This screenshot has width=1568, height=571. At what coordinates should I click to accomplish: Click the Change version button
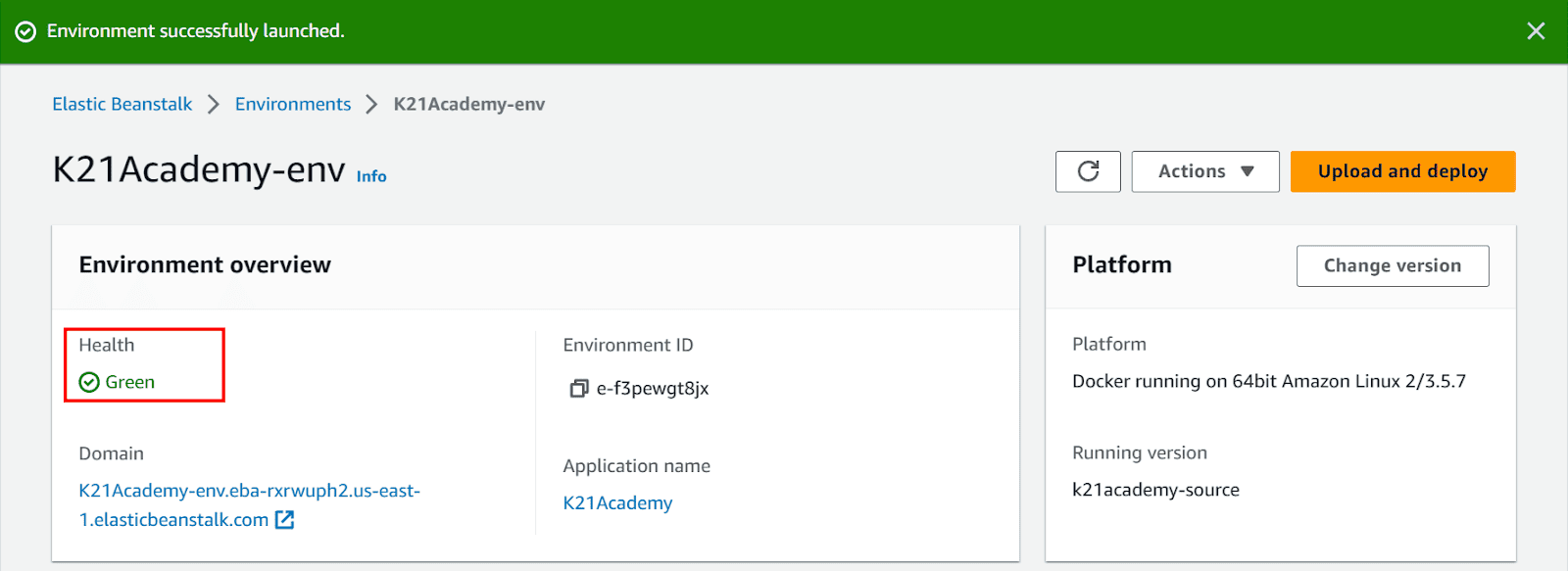1392,265
